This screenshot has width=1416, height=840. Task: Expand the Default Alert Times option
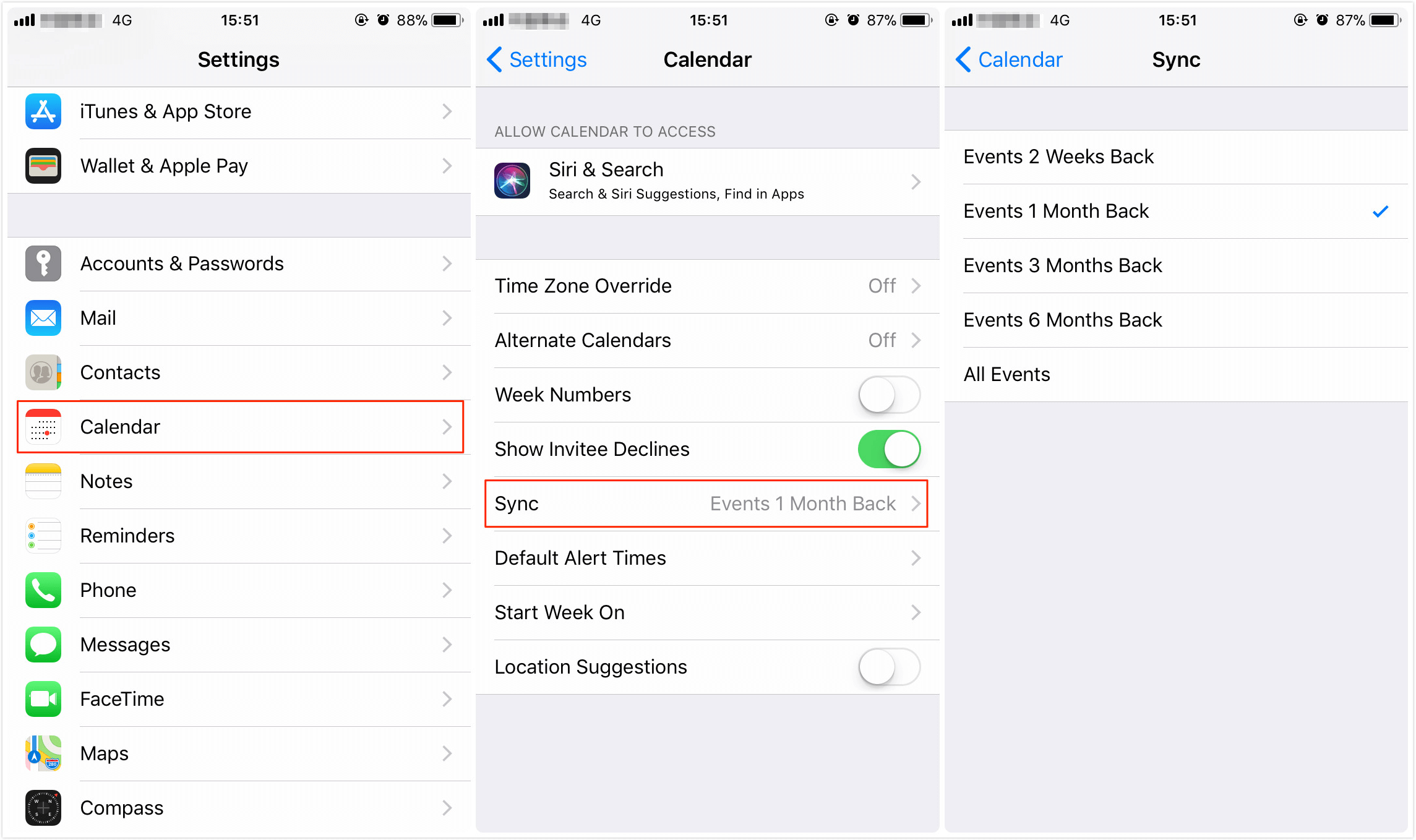click(x=708, y=557)
